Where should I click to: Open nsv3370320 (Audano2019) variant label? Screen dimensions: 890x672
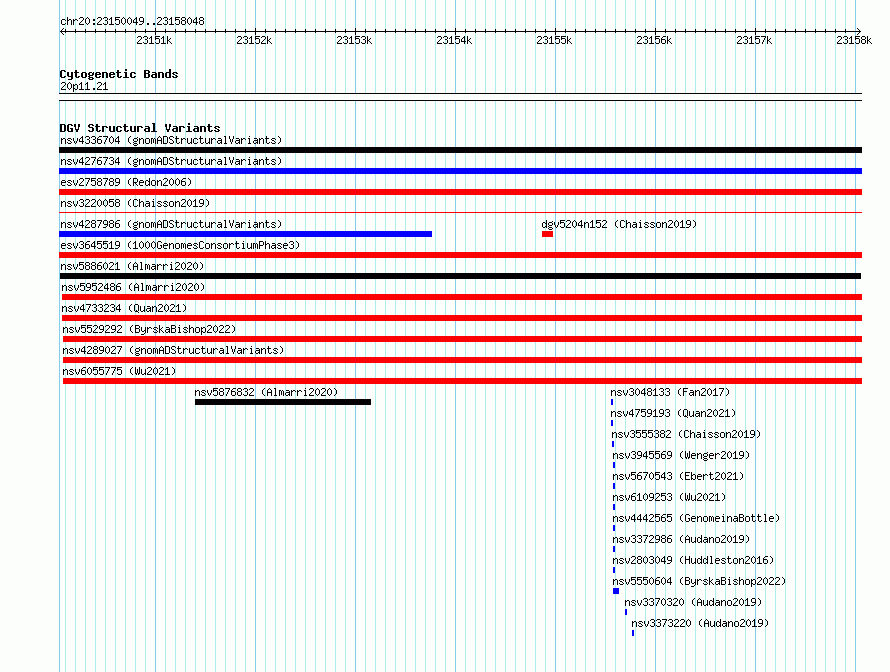pyautogui.click(x=693, y=602)
